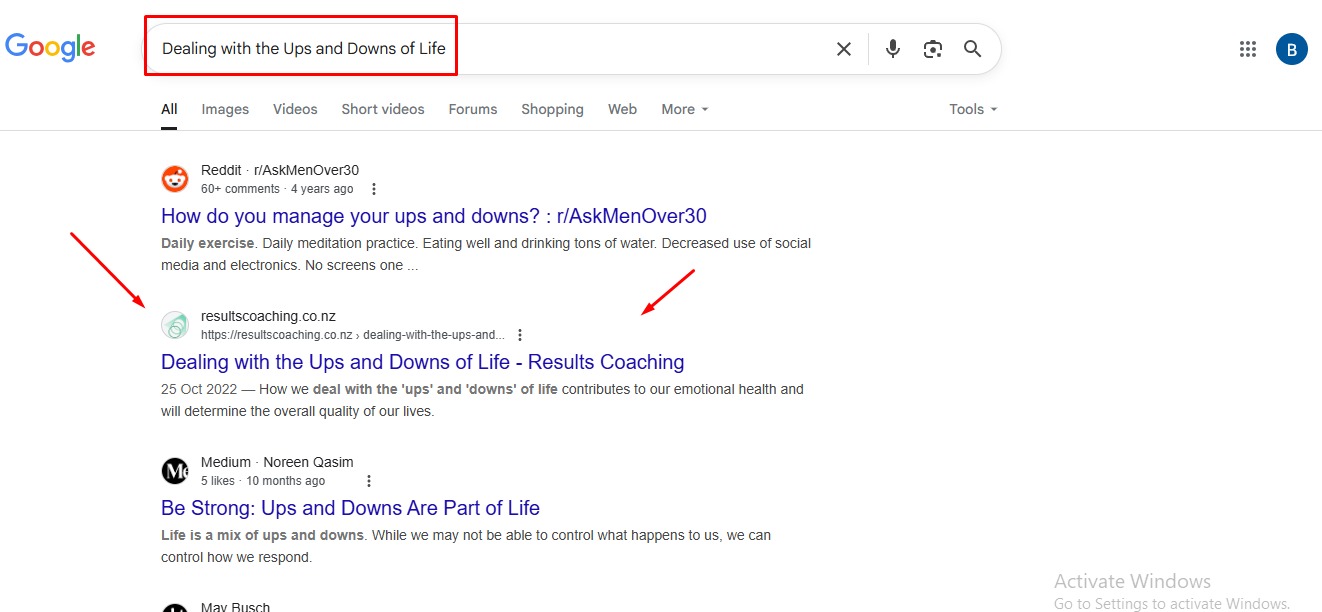Select the Forums tab
Viewport: 1322px width, 612px height.
[x=472, y=109]
